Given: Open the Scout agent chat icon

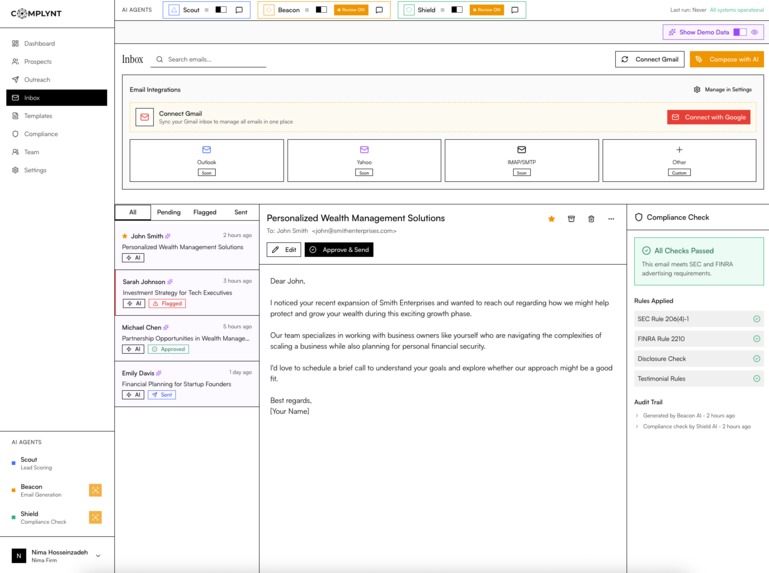Looking at the screenshot, I should pyautogui.click(x=239, y=10).
